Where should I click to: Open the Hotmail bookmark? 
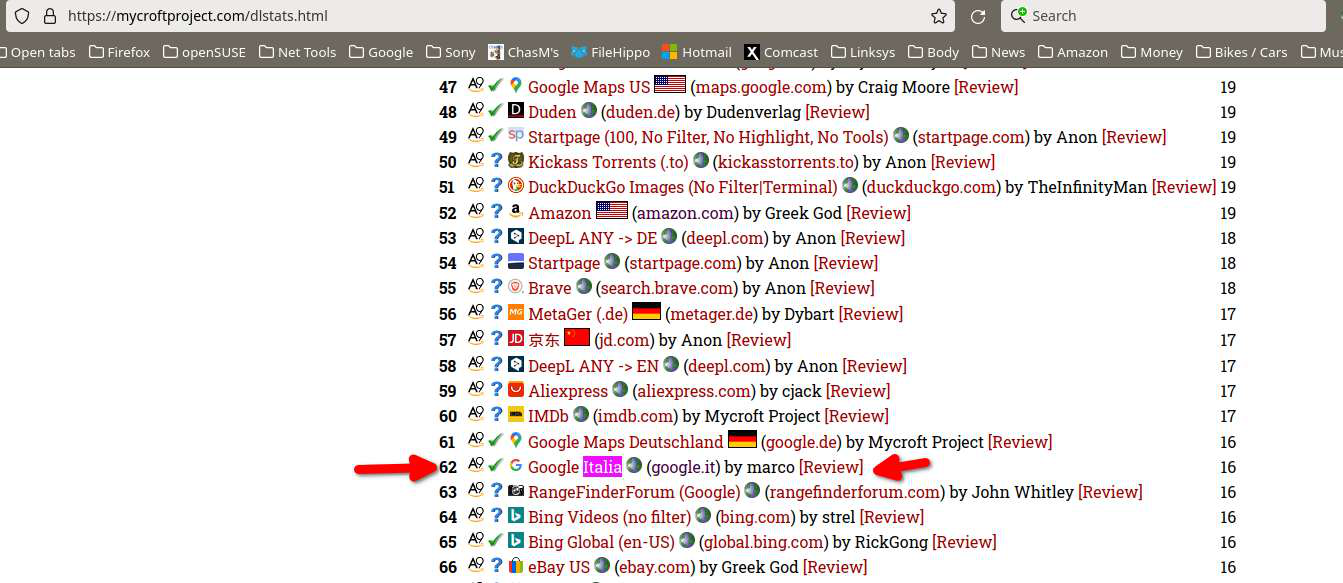[696, 52]
